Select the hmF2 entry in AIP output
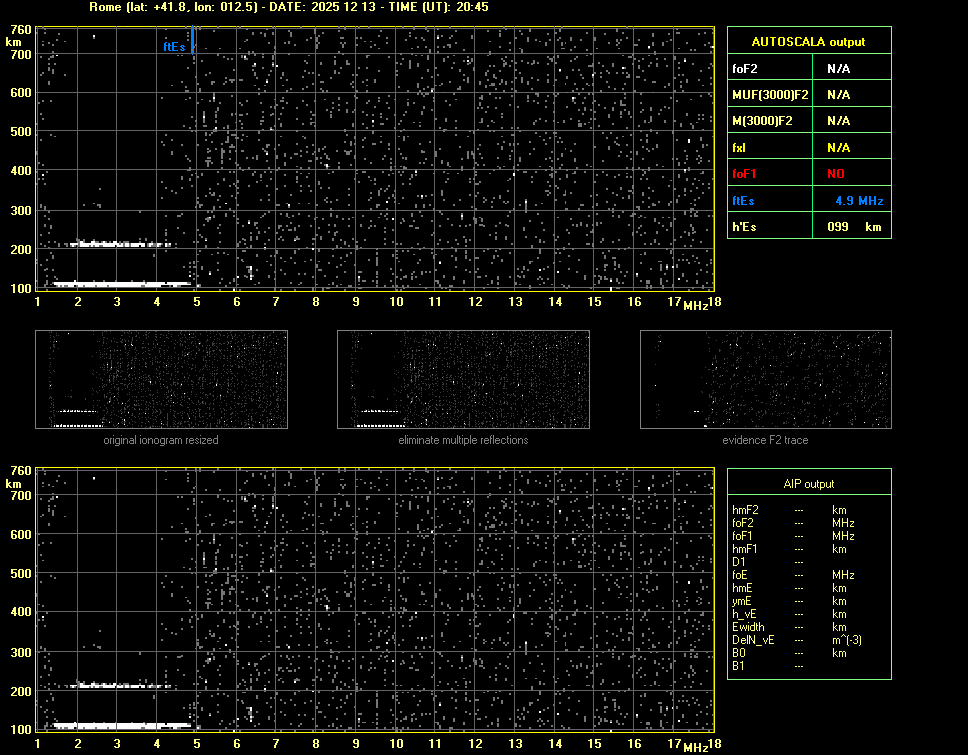968x755 pixels. [746, 510]
